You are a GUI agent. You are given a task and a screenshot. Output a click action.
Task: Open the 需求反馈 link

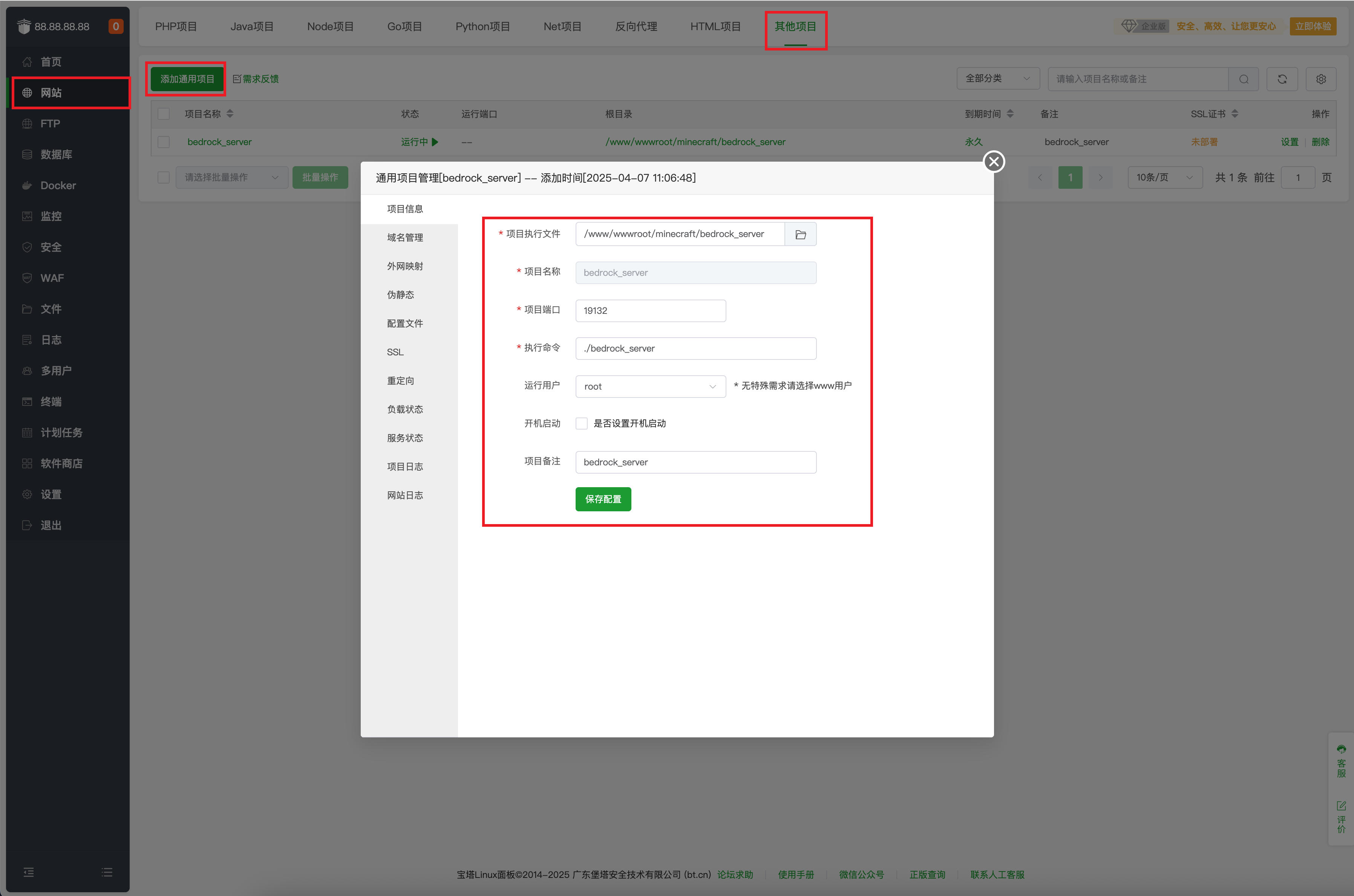pyautogui.click(x=256, y=79)
